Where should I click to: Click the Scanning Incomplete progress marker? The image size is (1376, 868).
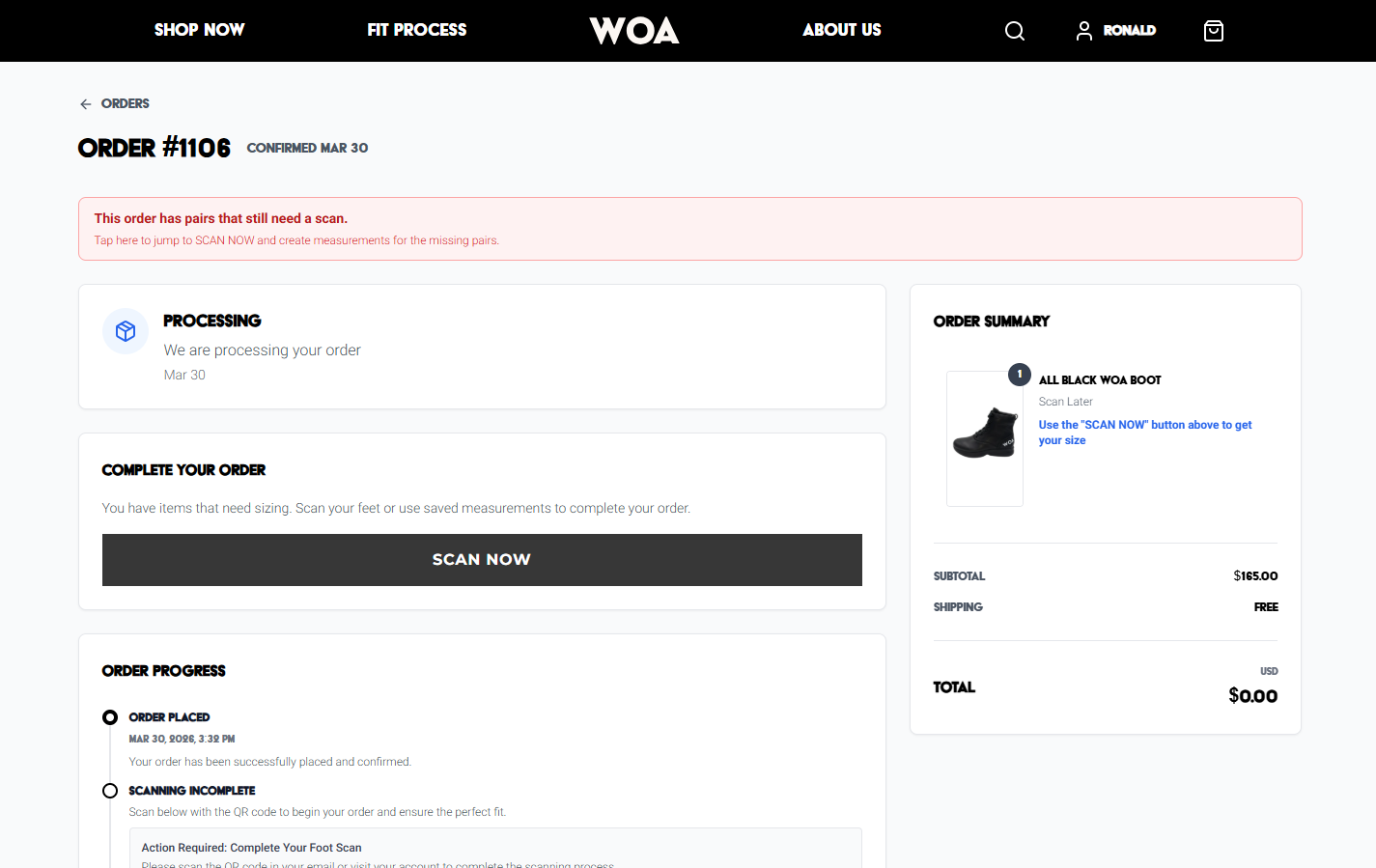pos(110,791)
